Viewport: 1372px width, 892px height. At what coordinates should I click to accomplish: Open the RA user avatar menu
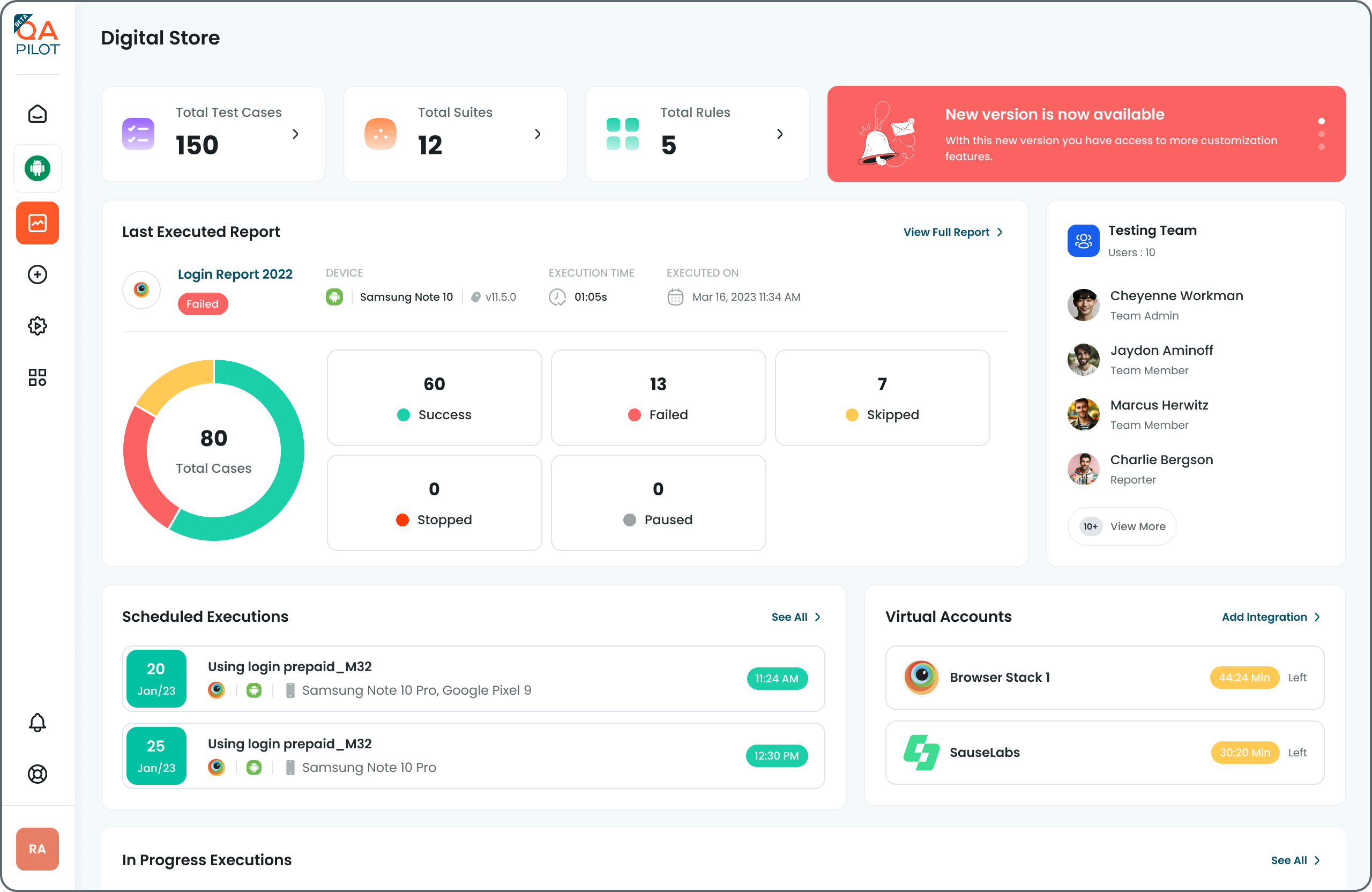pos(38,849)
